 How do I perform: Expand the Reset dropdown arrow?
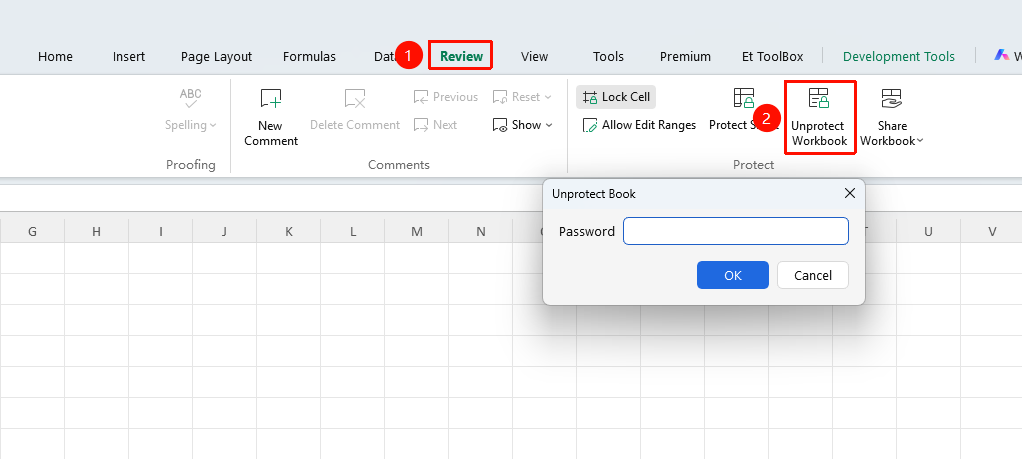(x=548, y=97)
